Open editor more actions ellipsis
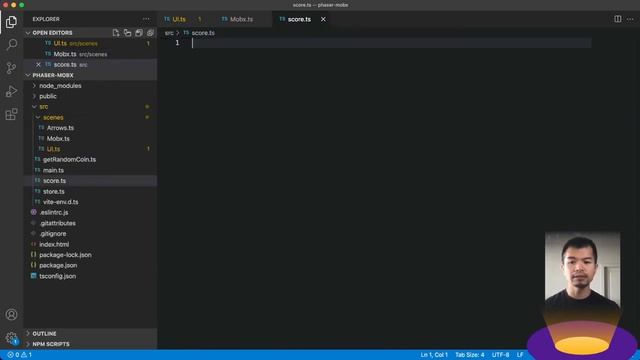This screenshot has height=360, width=640. 630,19
